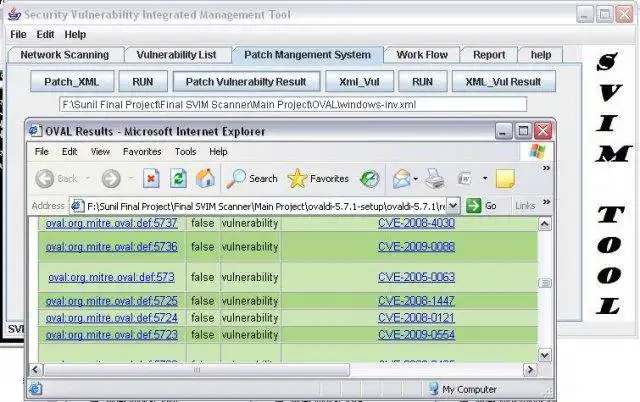
Task: Click the IE icon in OVAL Results title bar
Action: [x=35, y=131]
